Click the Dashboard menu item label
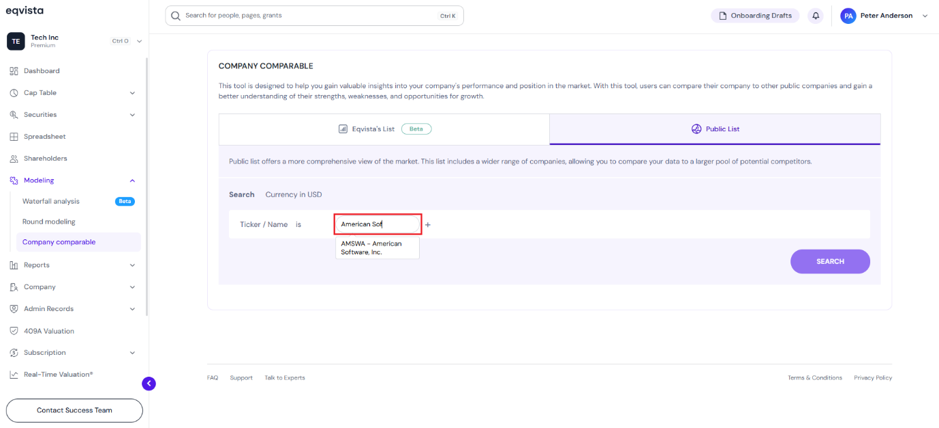The image size is (939, 428). (41, 71)
